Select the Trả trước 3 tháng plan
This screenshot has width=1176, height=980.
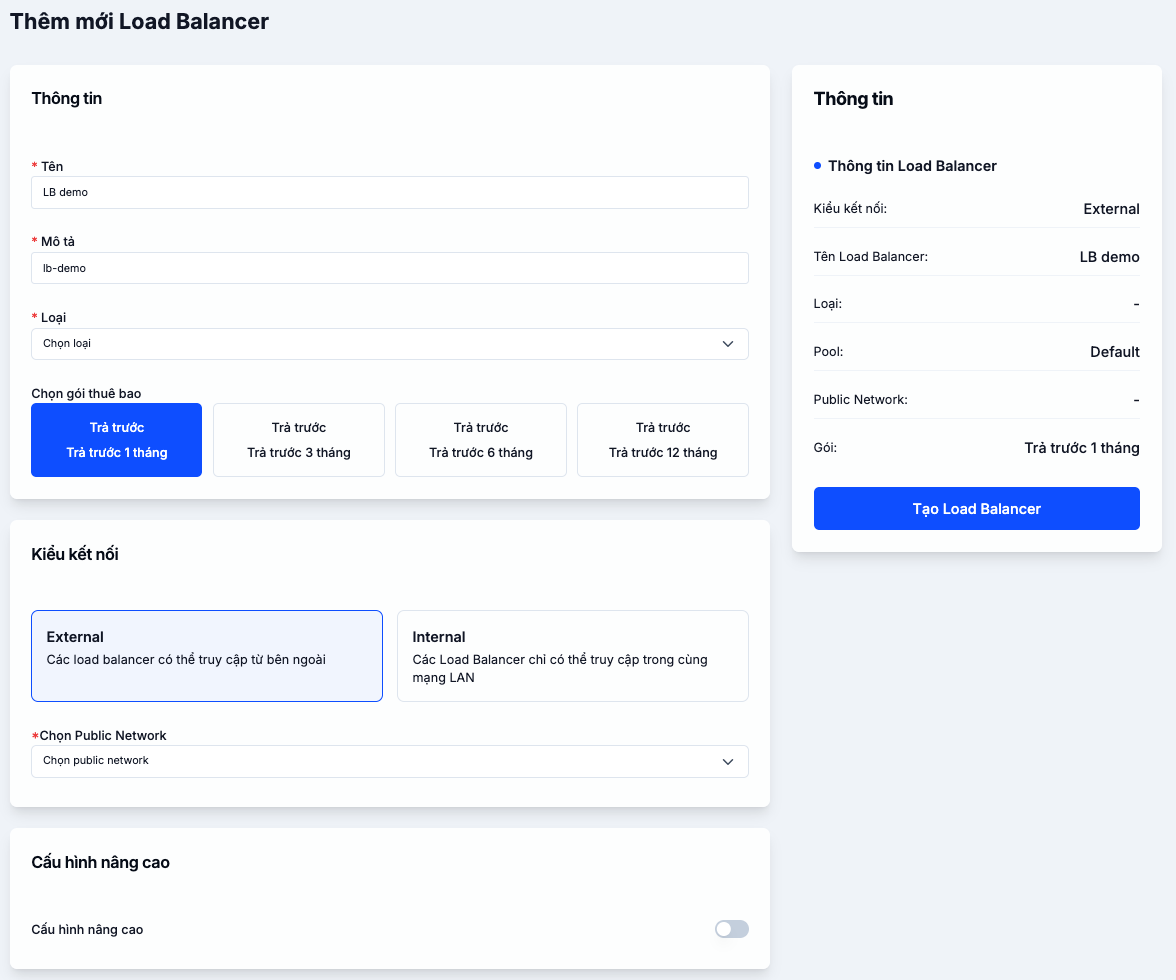(298, 440)
